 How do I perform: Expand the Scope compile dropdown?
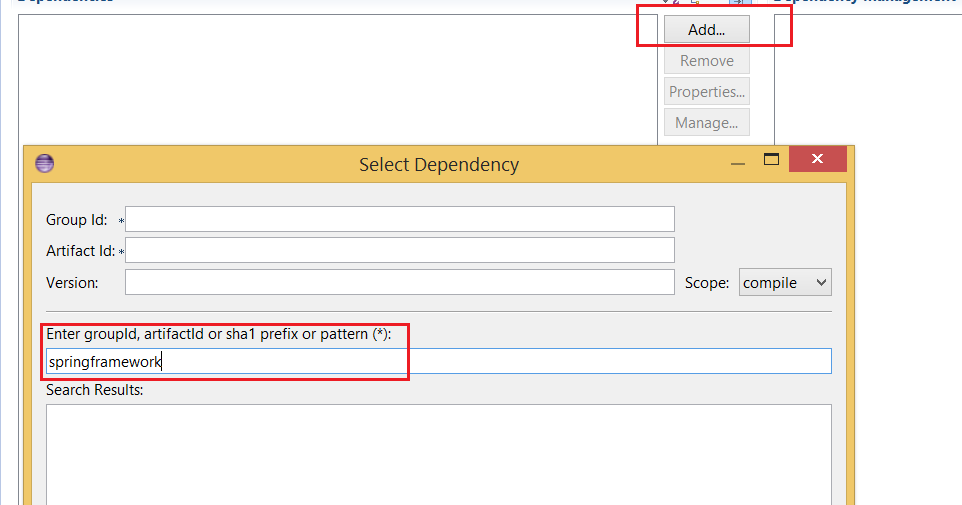point(785,283)
